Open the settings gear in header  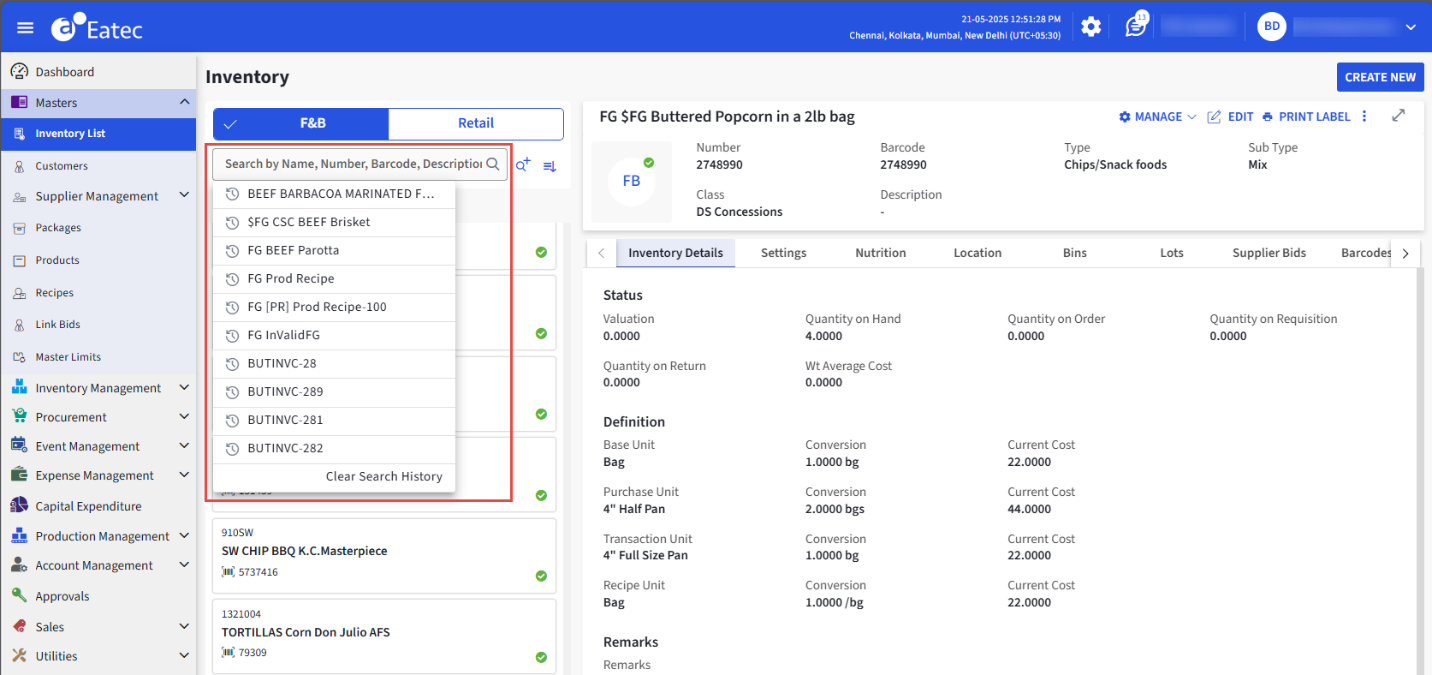(1091, 27)
